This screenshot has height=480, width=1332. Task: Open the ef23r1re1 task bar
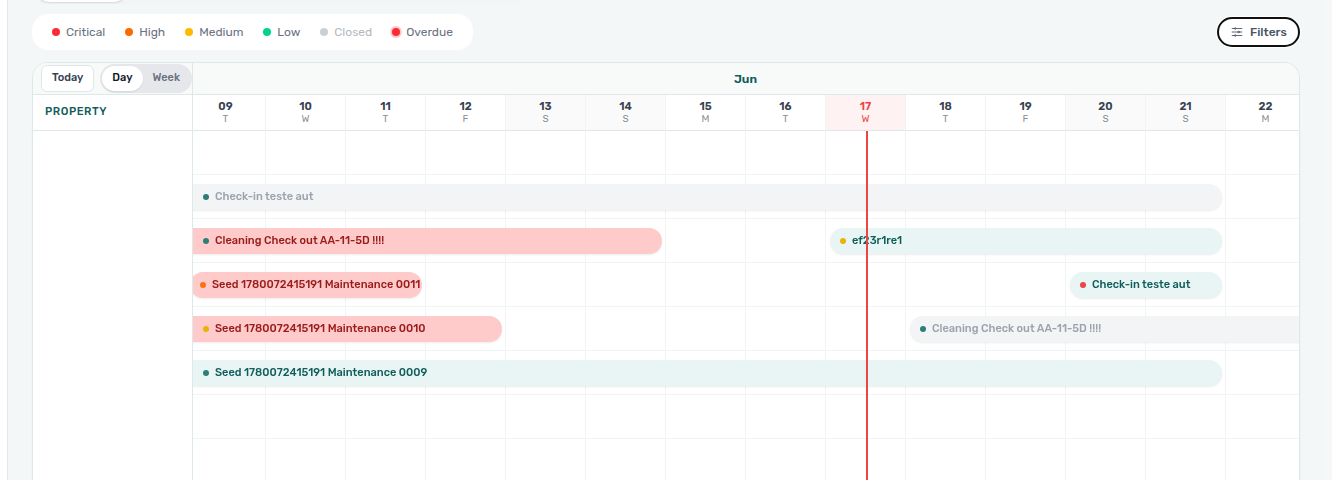click(1026, 241)
